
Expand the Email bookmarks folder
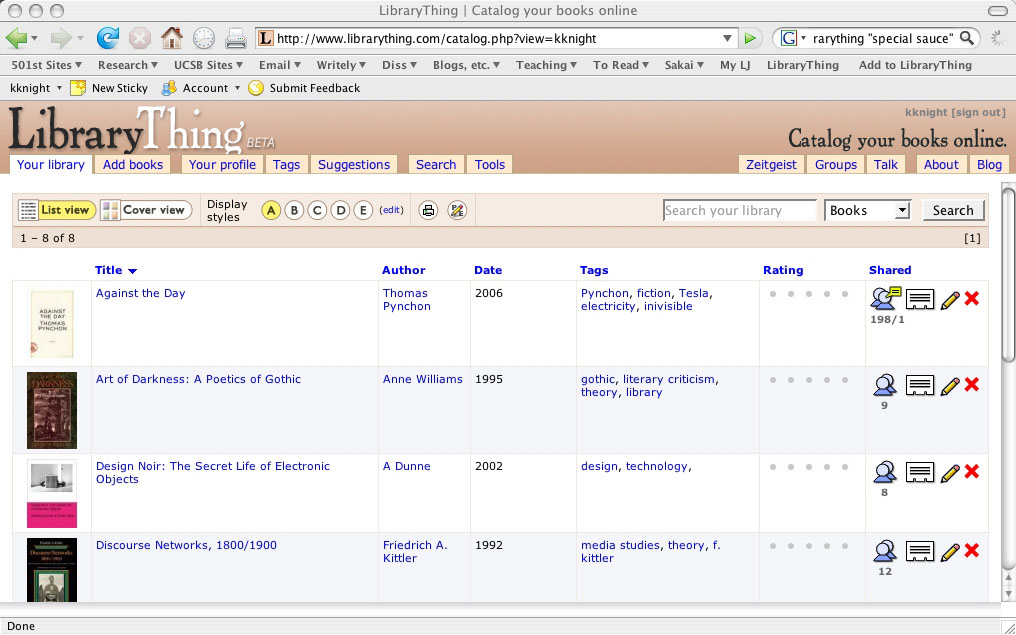[x=280, y=65]
